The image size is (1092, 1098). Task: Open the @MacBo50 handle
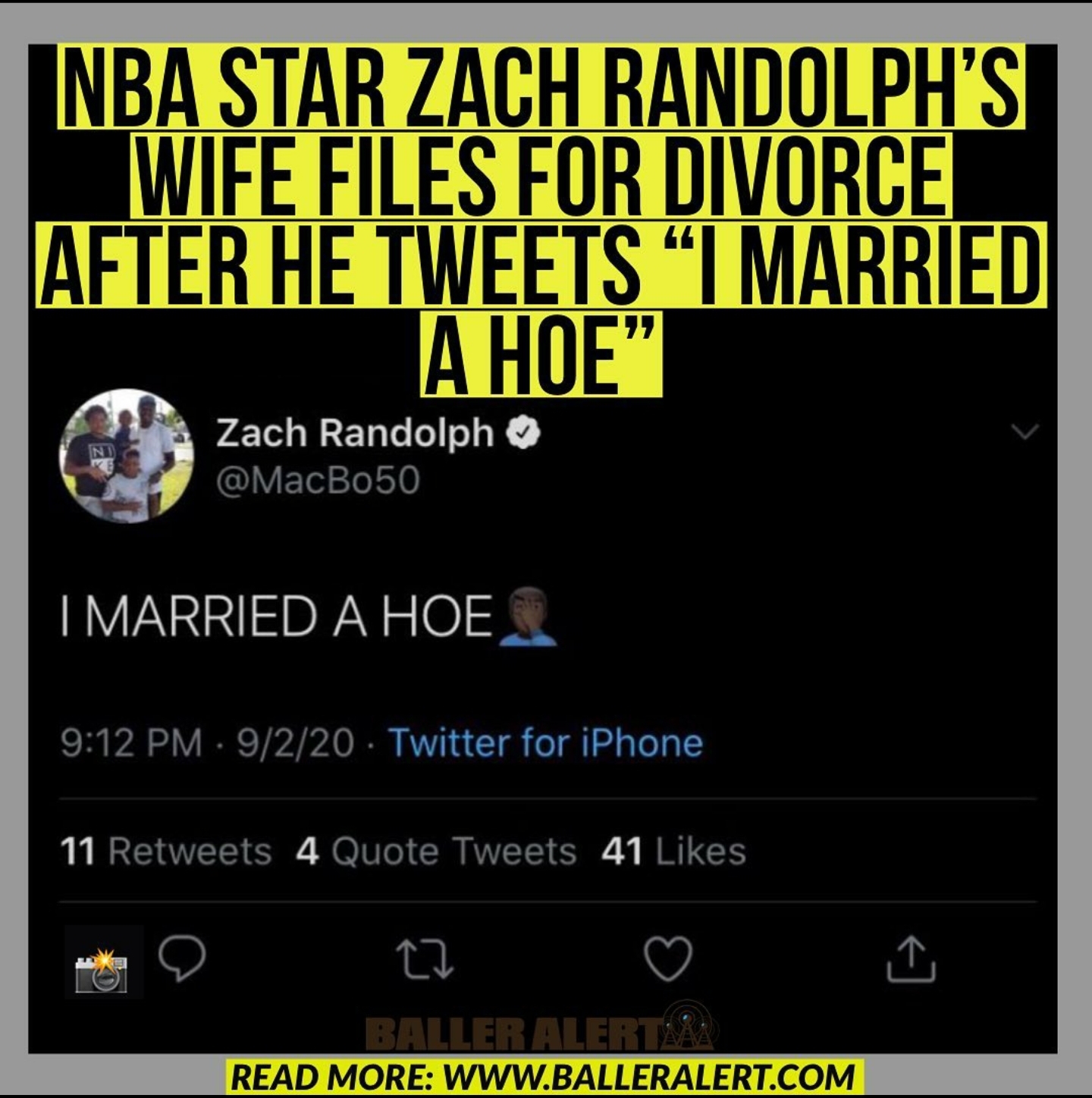click(318, 480)
